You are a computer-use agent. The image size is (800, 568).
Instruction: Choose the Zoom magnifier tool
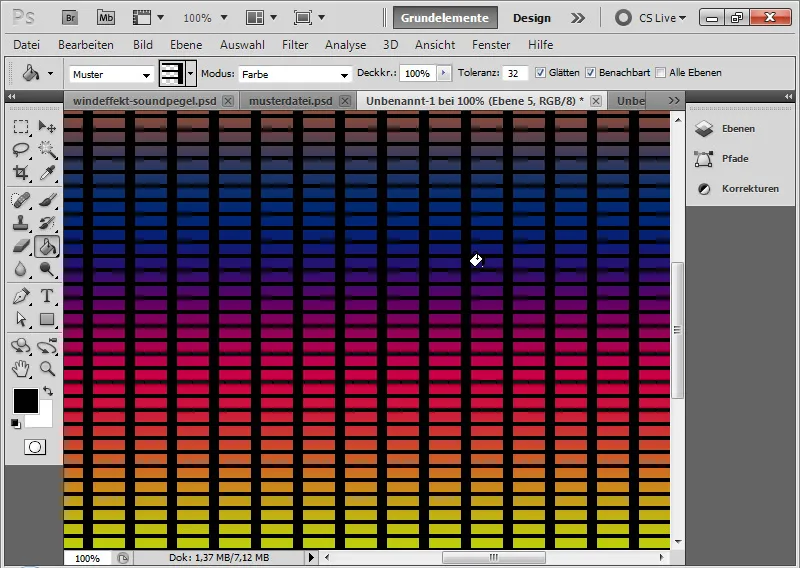47,368
